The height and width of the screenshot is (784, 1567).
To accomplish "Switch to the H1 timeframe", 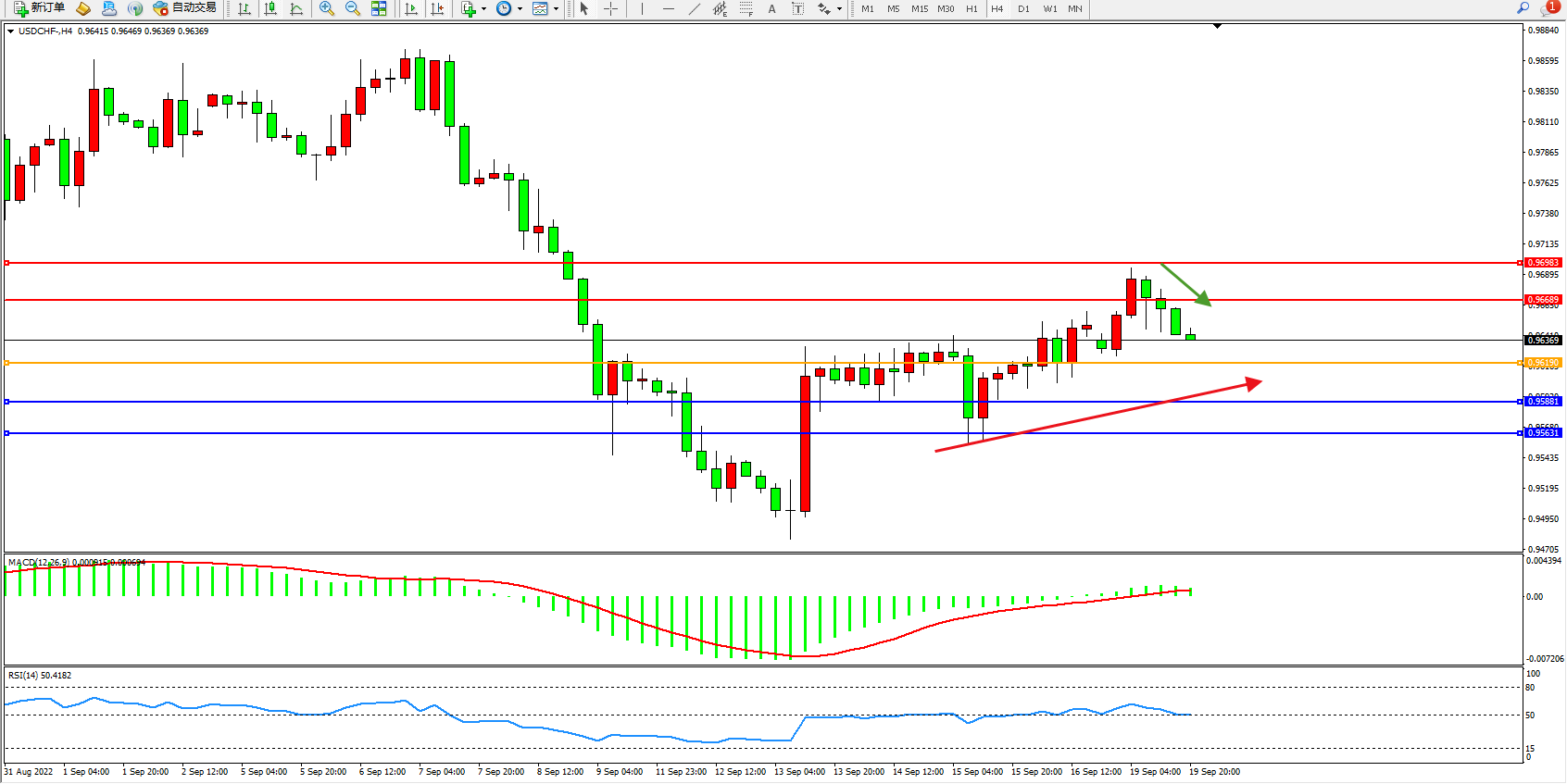I will (972, 8).
